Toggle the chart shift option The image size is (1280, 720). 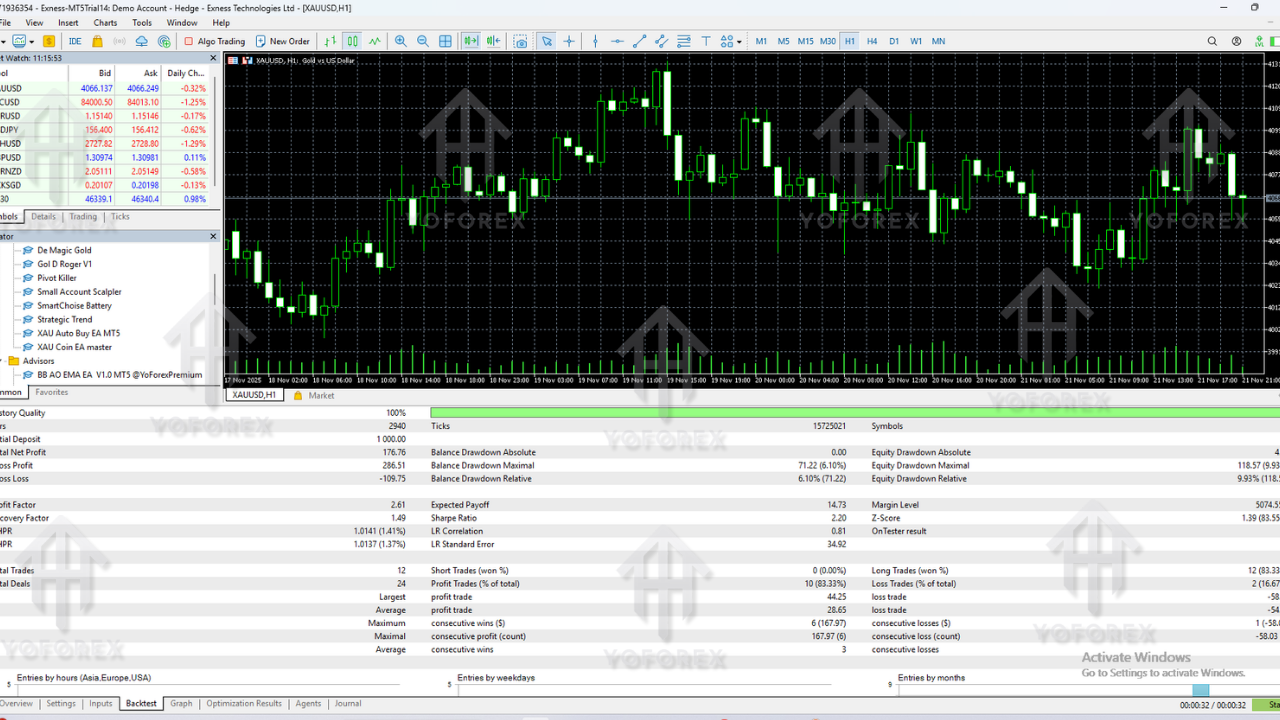pyautogui.click(x=493, y=41)
